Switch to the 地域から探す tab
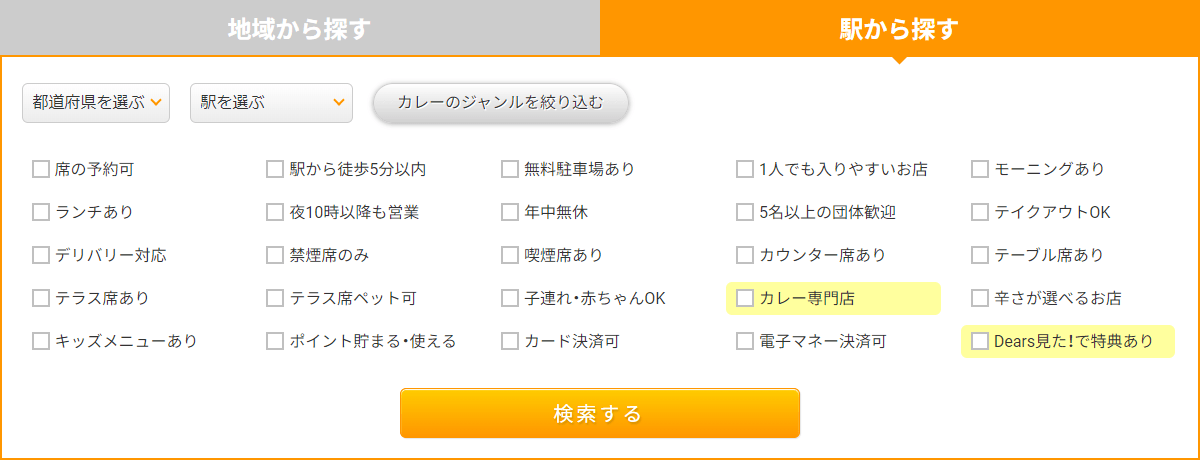1200x460 pixels. [x=299, y=28]
